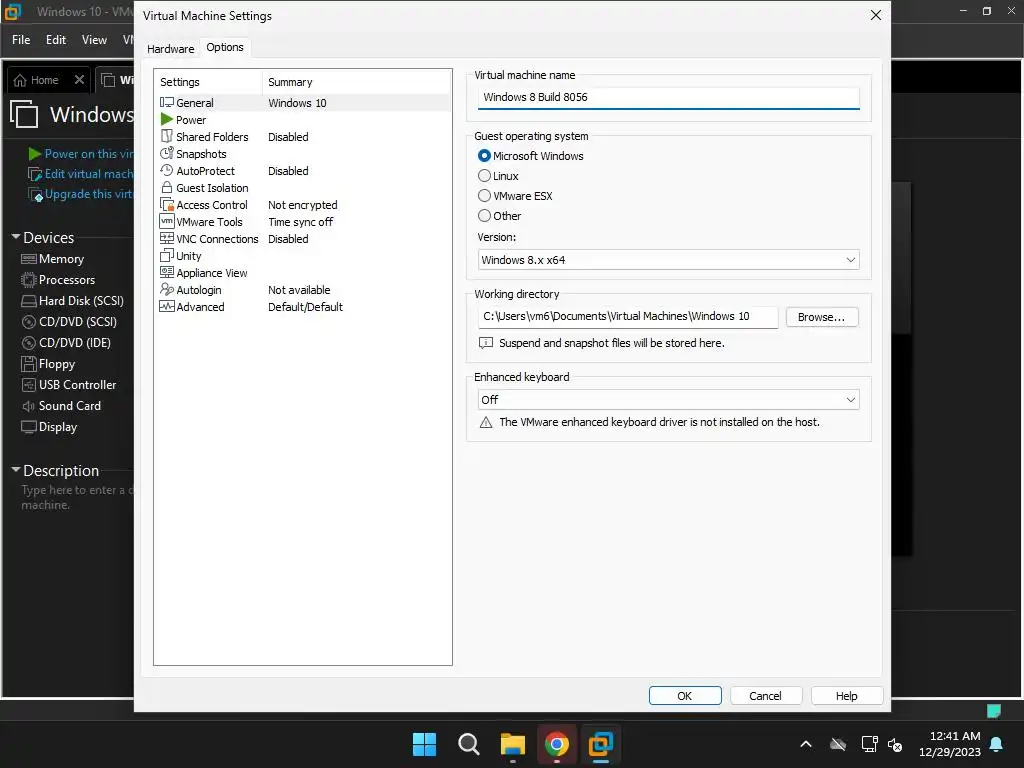Click Settings column header

pyautogui.click(x=180, y=82)
